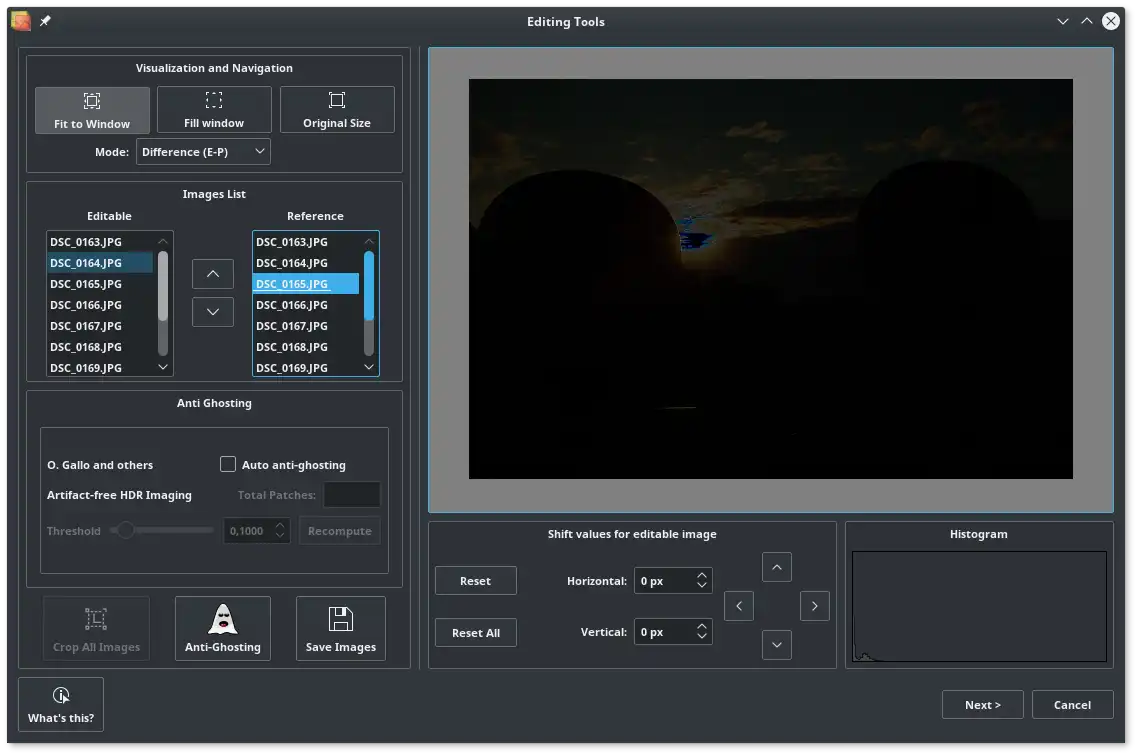This screenshot has height=756, width=1138.
Task: Nudge editable image downward with arrow
Action: (x=777, y=645)
